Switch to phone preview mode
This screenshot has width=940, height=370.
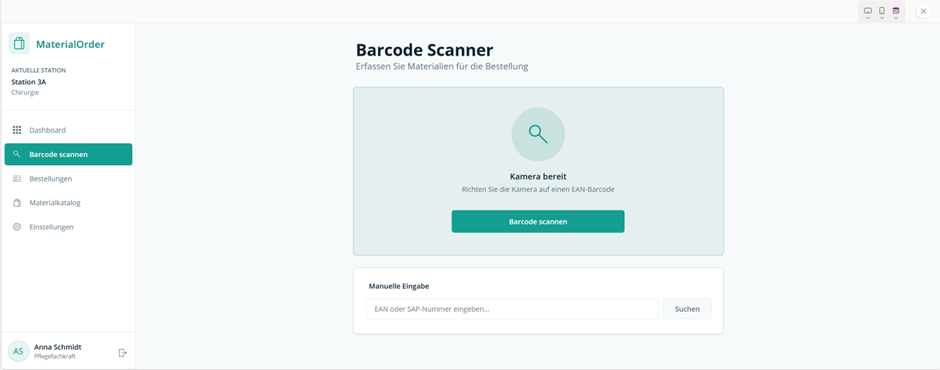[882, 11]
